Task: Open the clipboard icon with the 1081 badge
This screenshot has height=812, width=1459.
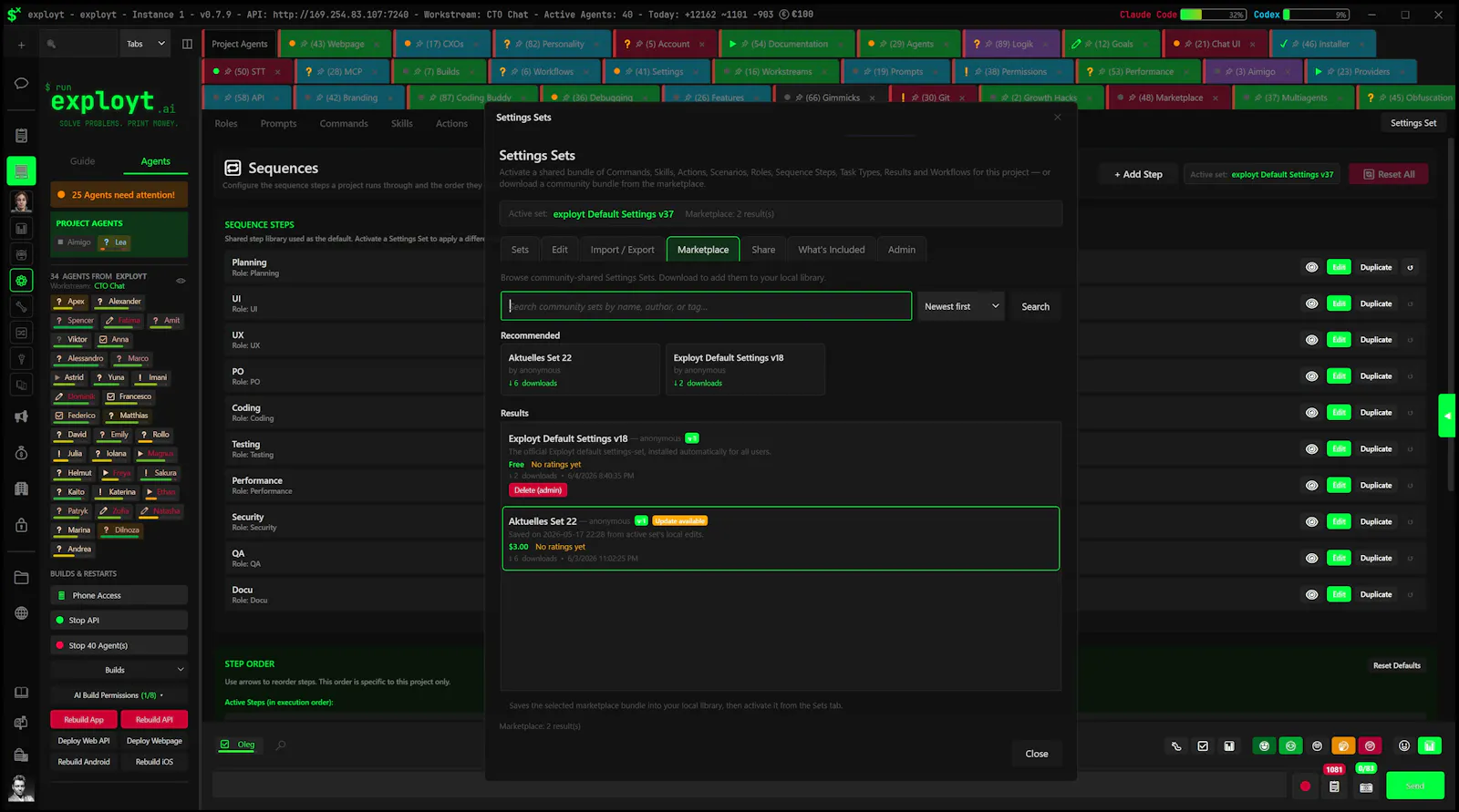Action: tap(1334, 786)
